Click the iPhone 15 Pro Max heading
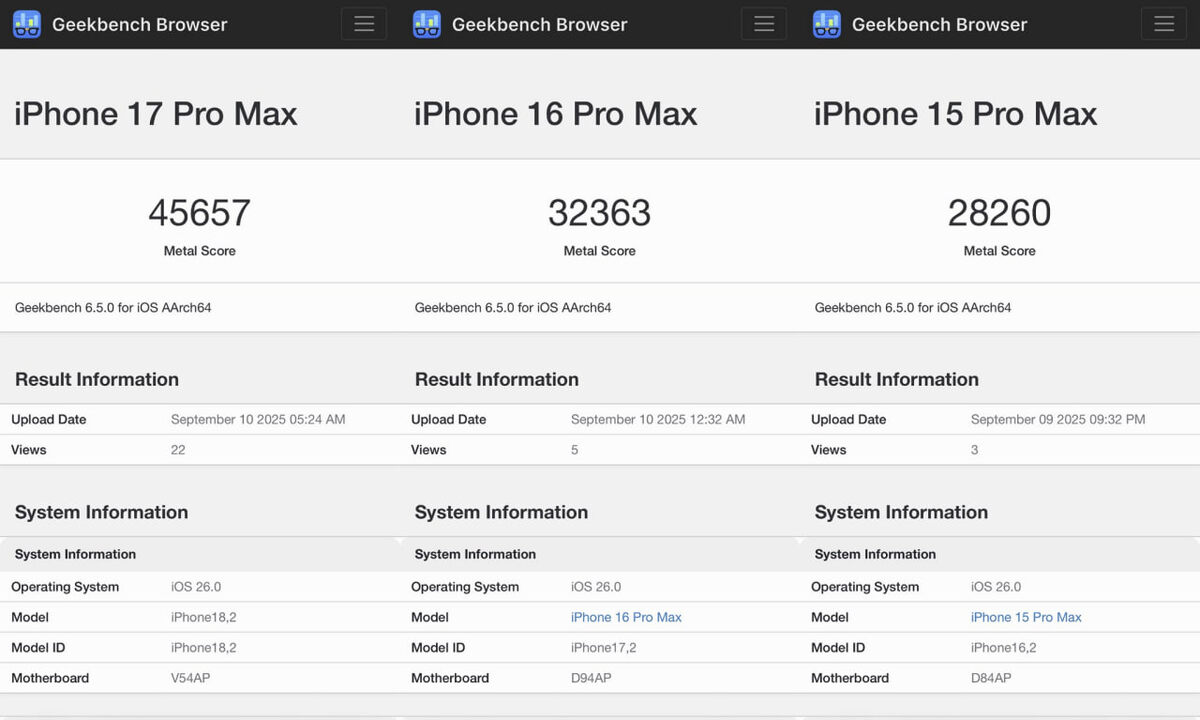 point(956,113)
